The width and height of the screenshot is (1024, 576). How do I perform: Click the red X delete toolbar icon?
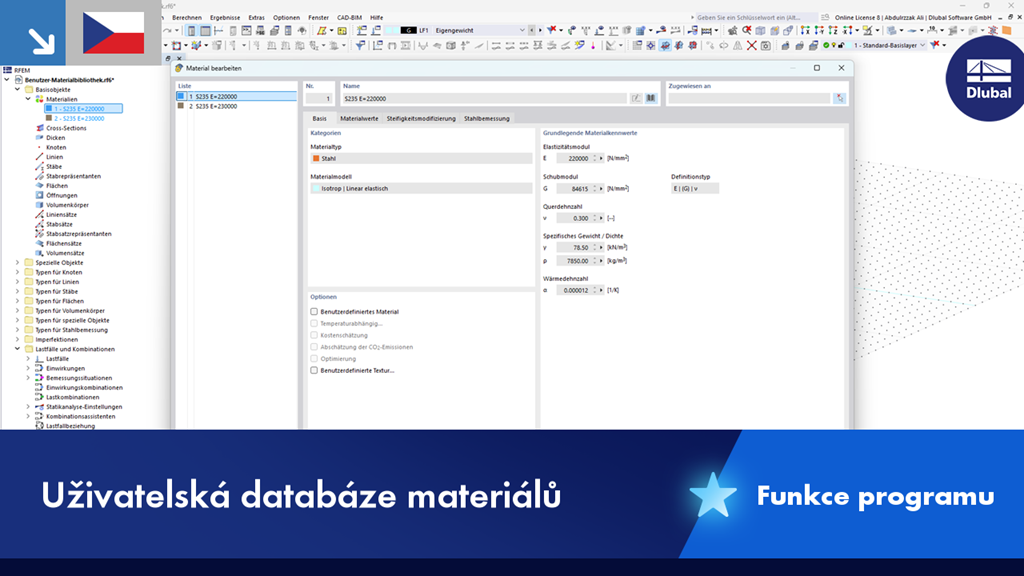click(x=752, y=46)
